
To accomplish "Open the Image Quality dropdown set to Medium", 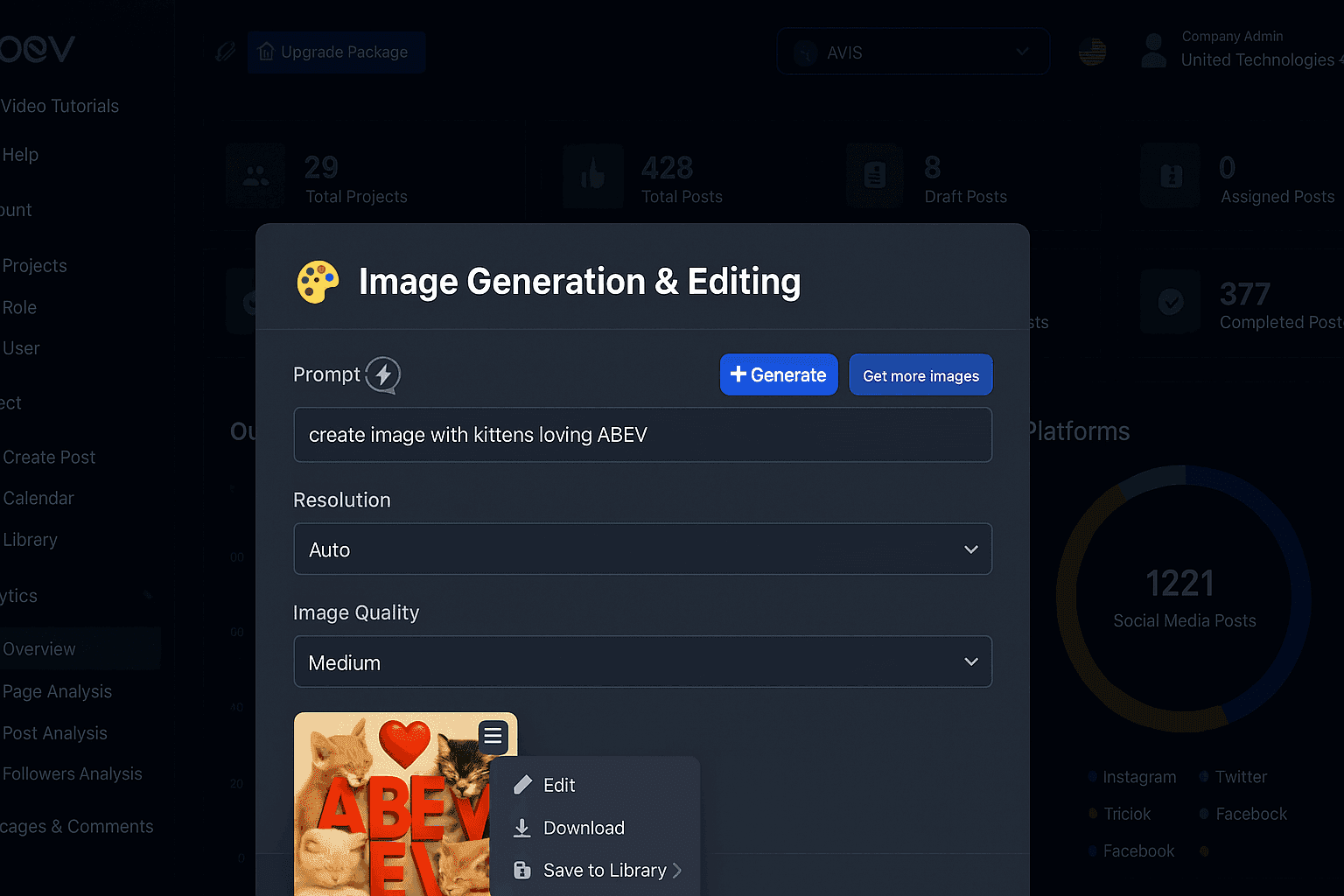I will pos(642,661).
